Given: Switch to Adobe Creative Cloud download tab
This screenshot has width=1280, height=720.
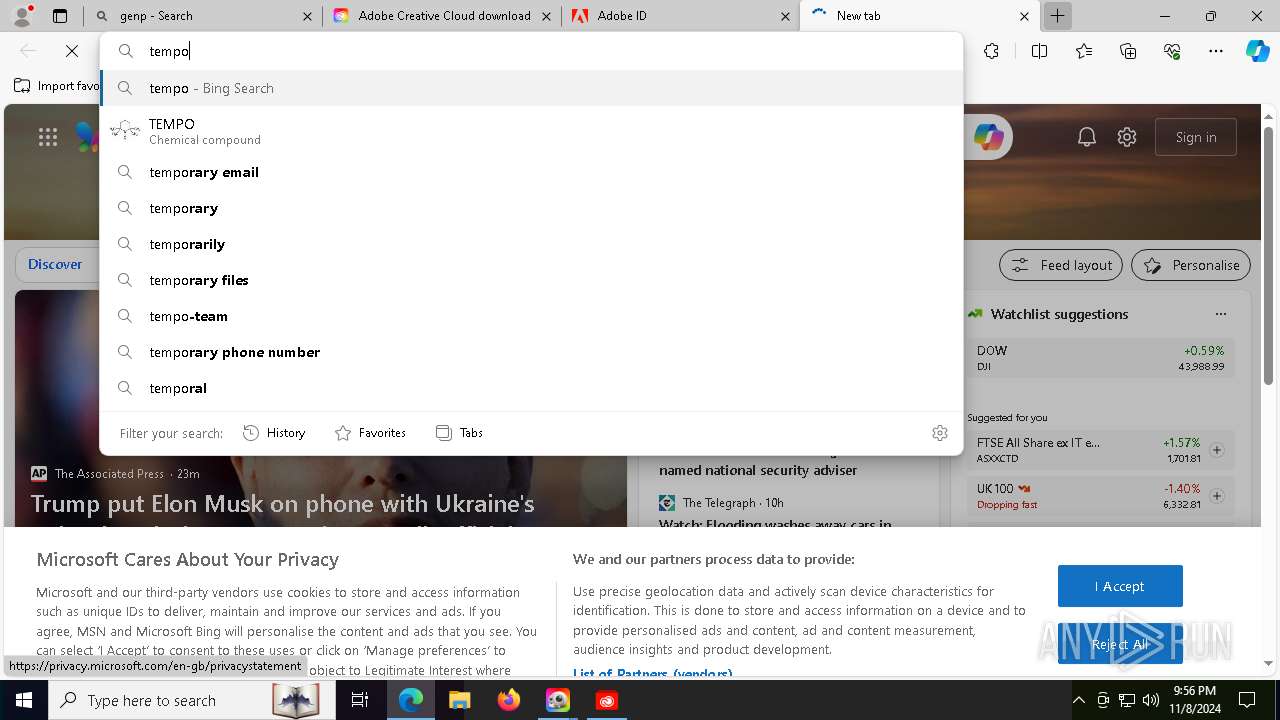Looking at the screenshot, I should pyautogui.click(x=443, y=16).
